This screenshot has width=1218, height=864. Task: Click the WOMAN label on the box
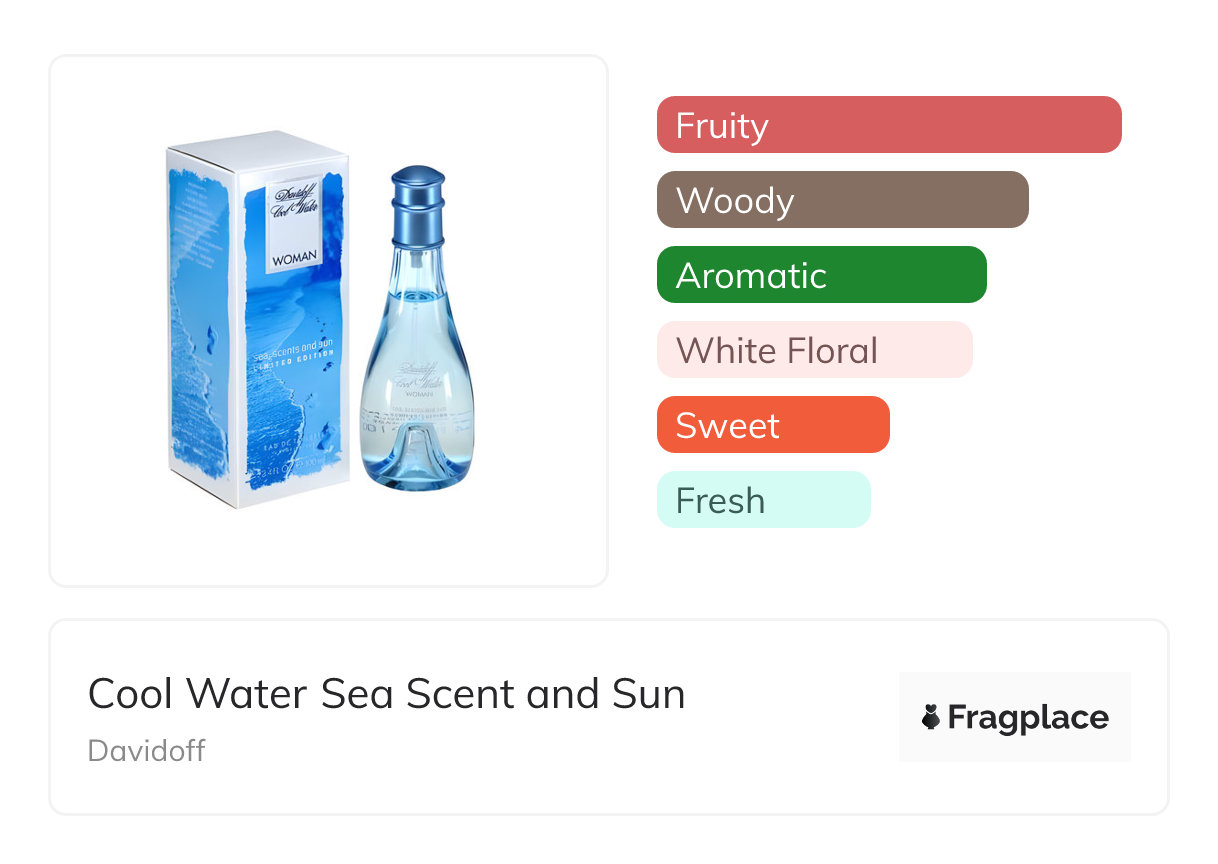coord(294,257)
